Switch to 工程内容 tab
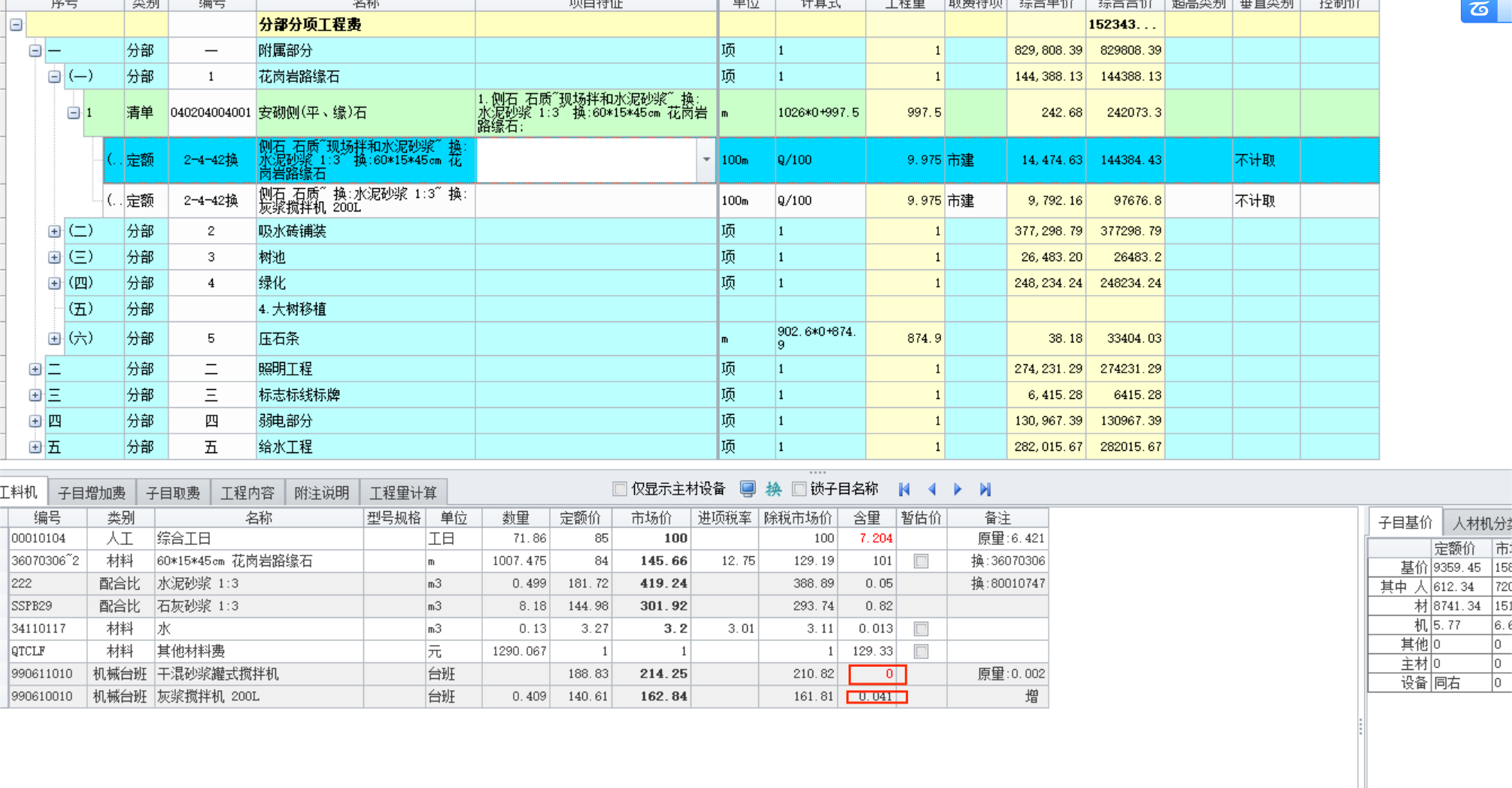Viewport: 1512px width, 788px height. click(247, 493)
